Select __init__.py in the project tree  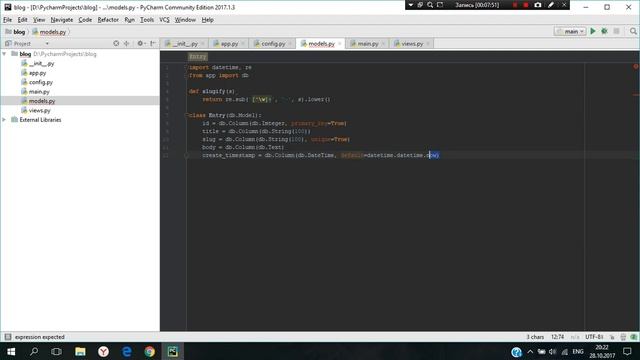pos(41,64)
